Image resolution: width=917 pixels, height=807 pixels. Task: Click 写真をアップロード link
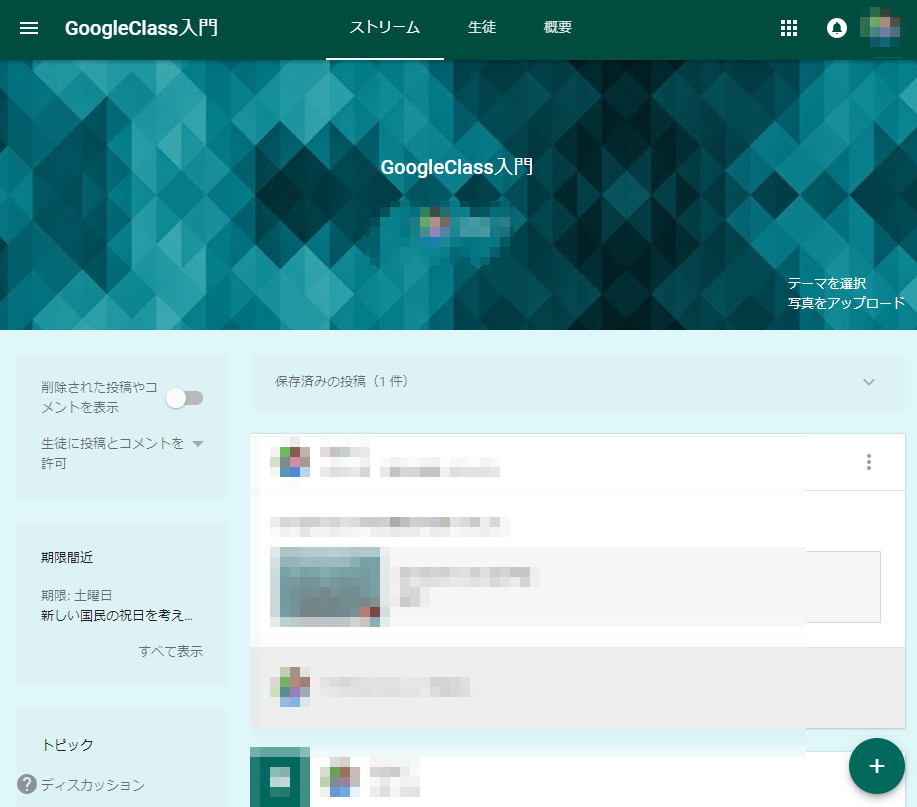pos(846,303)
